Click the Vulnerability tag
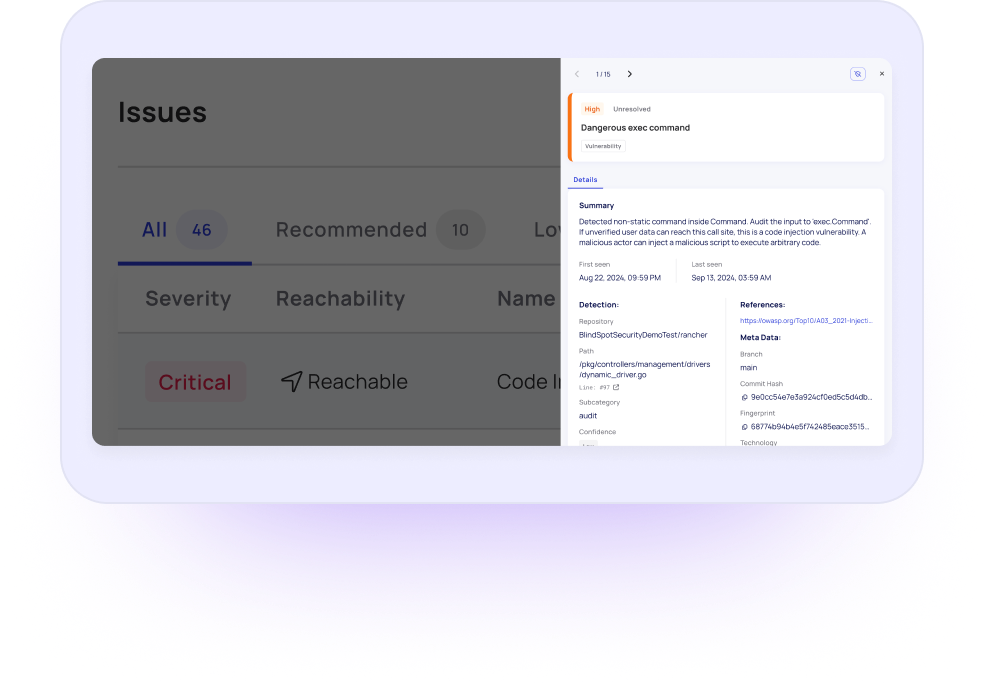The width and height of the screenshot is (984, 684). [603, 146]
